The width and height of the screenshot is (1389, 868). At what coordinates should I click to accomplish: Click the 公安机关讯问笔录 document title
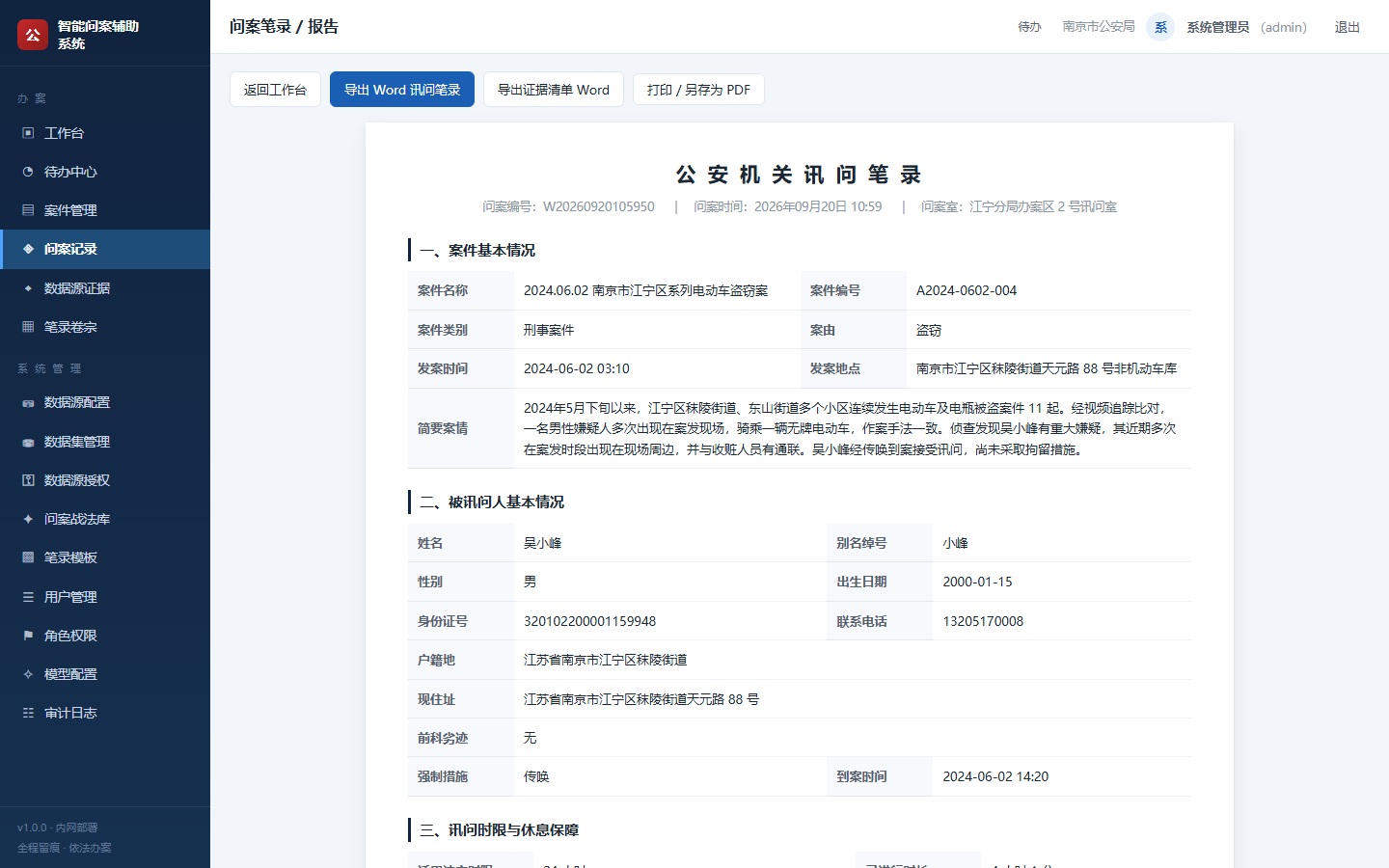pos(800,175)
